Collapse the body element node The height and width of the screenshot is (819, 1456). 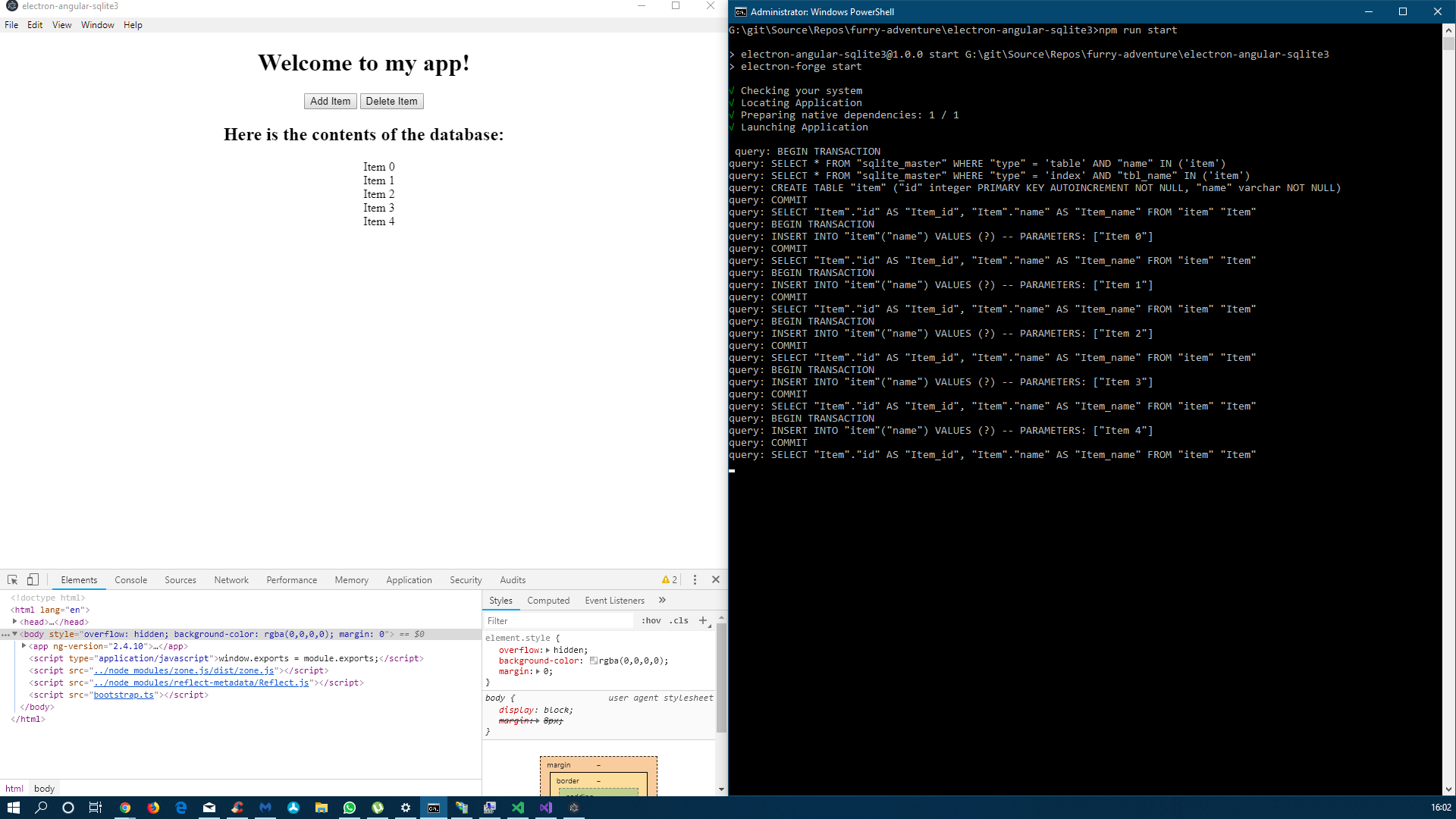pos(14,634)
